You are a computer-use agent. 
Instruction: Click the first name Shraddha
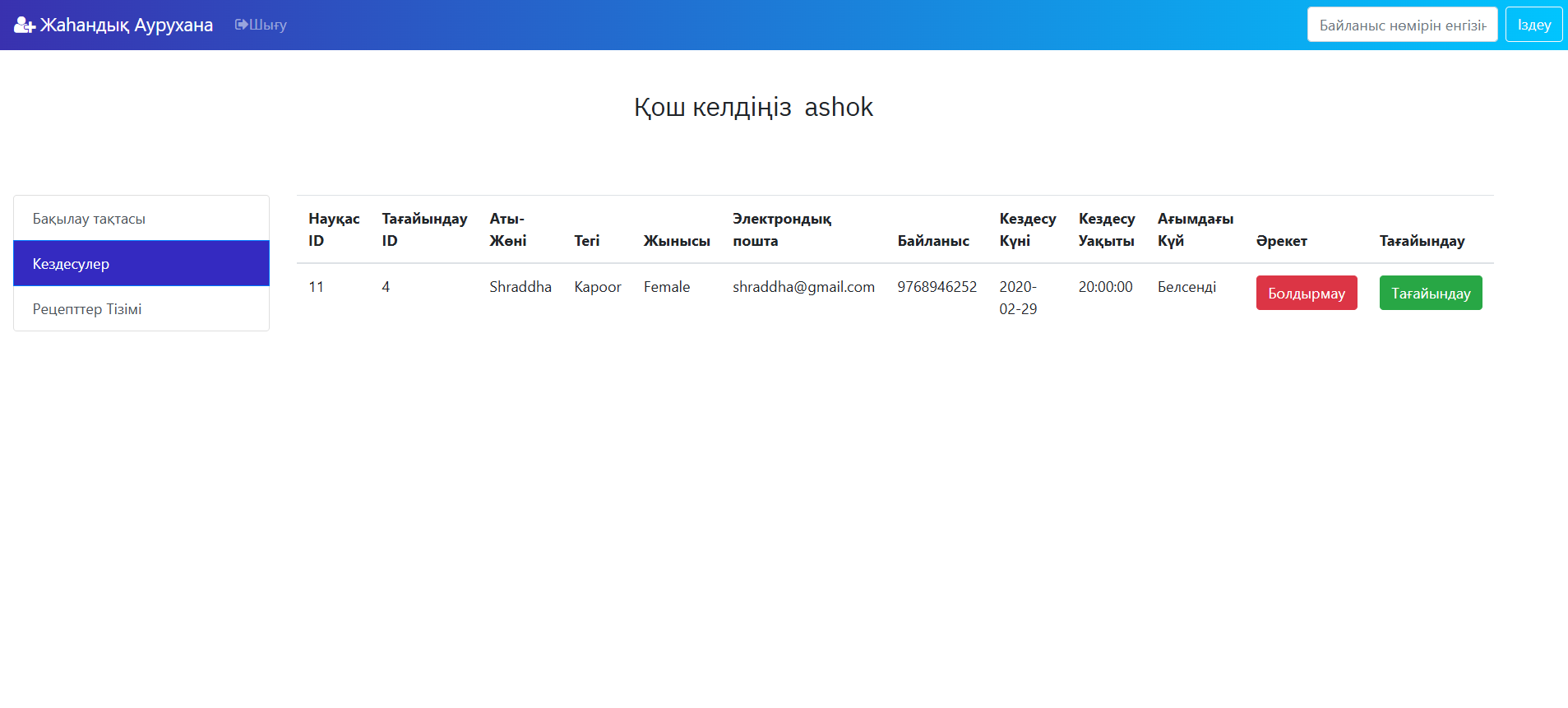click(x=520, y=287)
